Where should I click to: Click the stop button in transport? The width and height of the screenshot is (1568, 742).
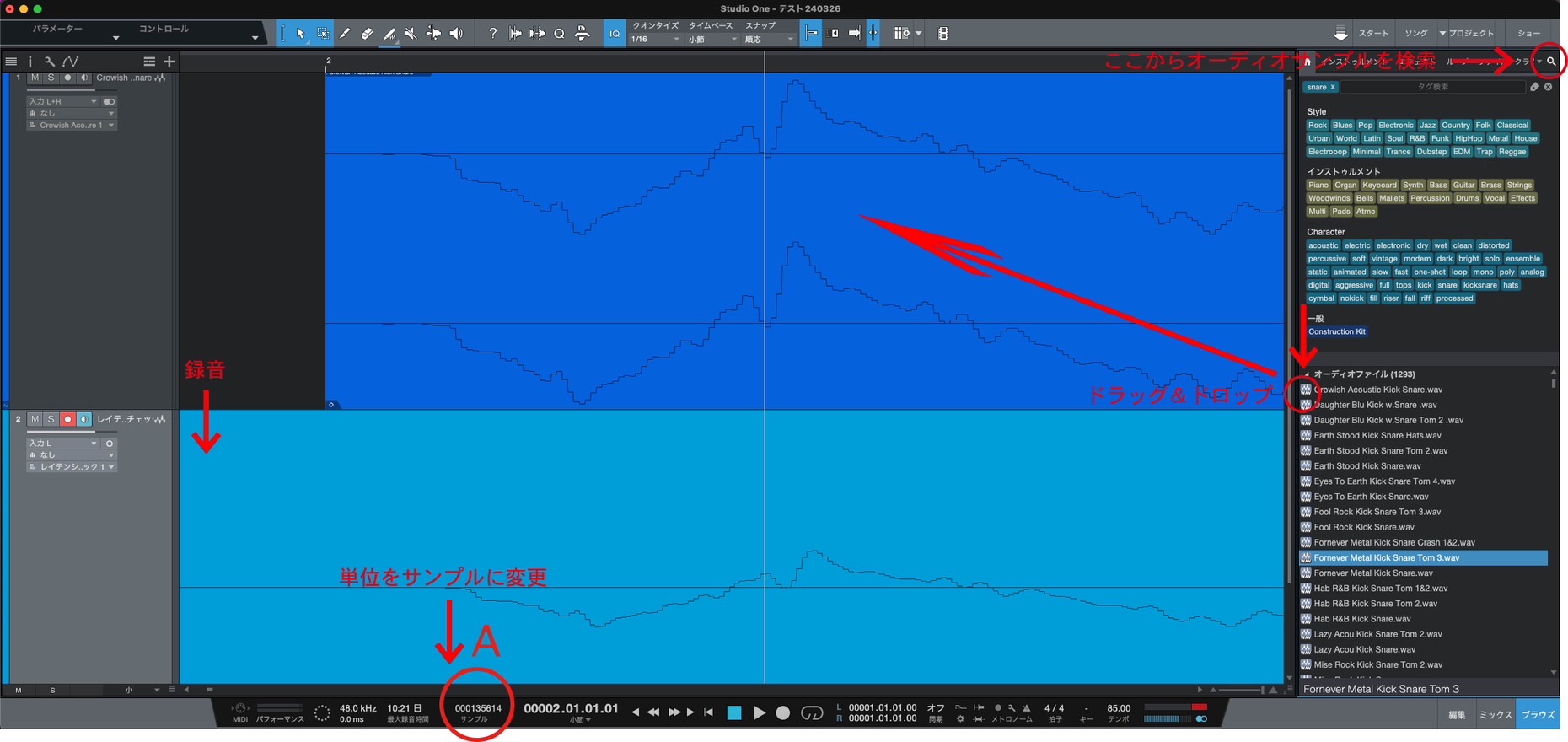[734, 712]
